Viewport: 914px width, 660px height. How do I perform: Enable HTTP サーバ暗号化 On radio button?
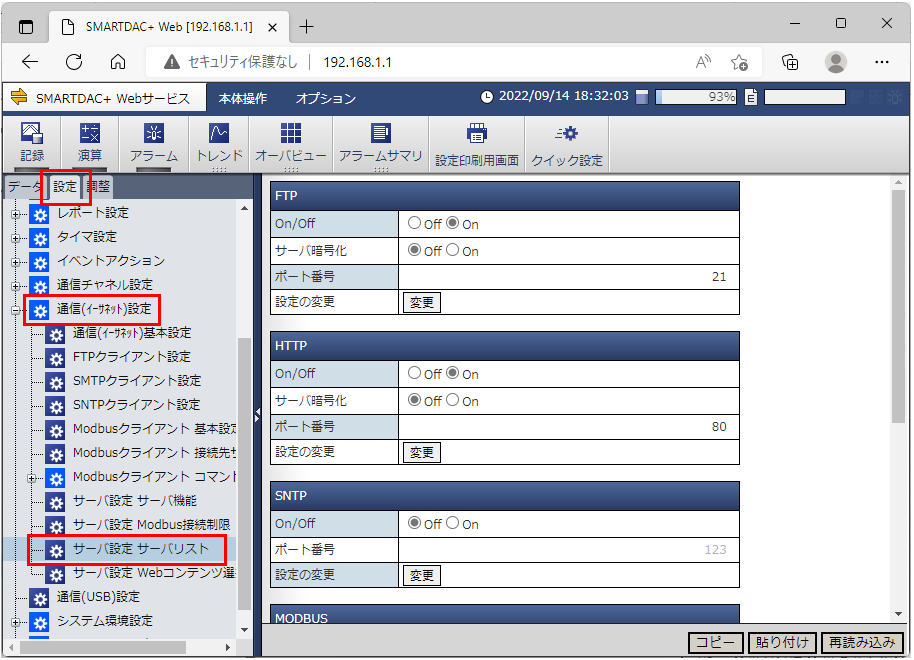(452, 400)
